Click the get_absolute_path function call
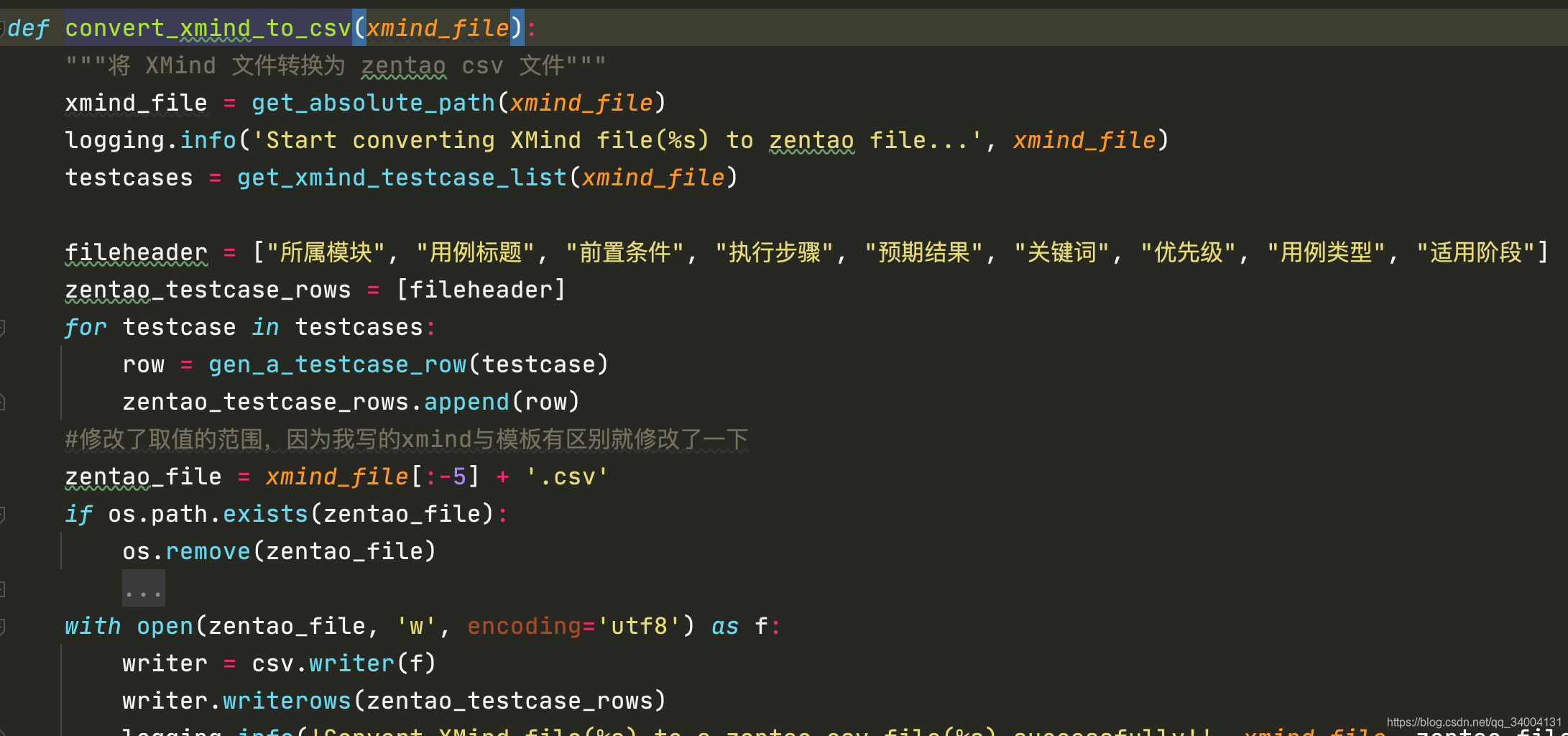Image resolution: width=1568 pixels, height=736 pixels. [x=373, y=103]
